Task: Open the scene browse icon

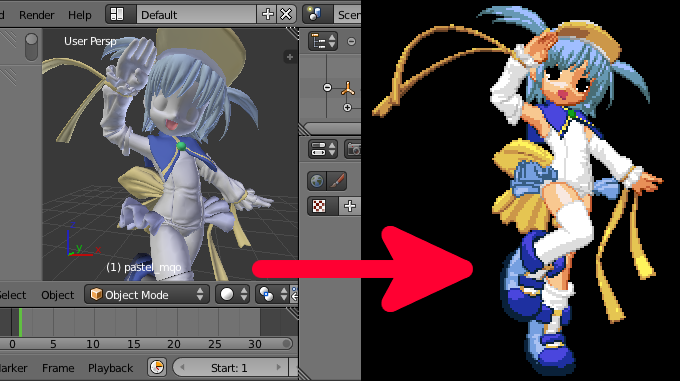Action: [x=315, y=15]
